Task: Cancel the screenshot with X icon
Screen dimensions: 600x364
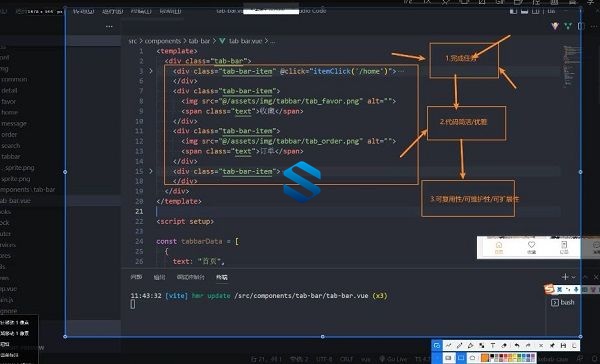Action: pyautogui.click(x=541, y=345)
